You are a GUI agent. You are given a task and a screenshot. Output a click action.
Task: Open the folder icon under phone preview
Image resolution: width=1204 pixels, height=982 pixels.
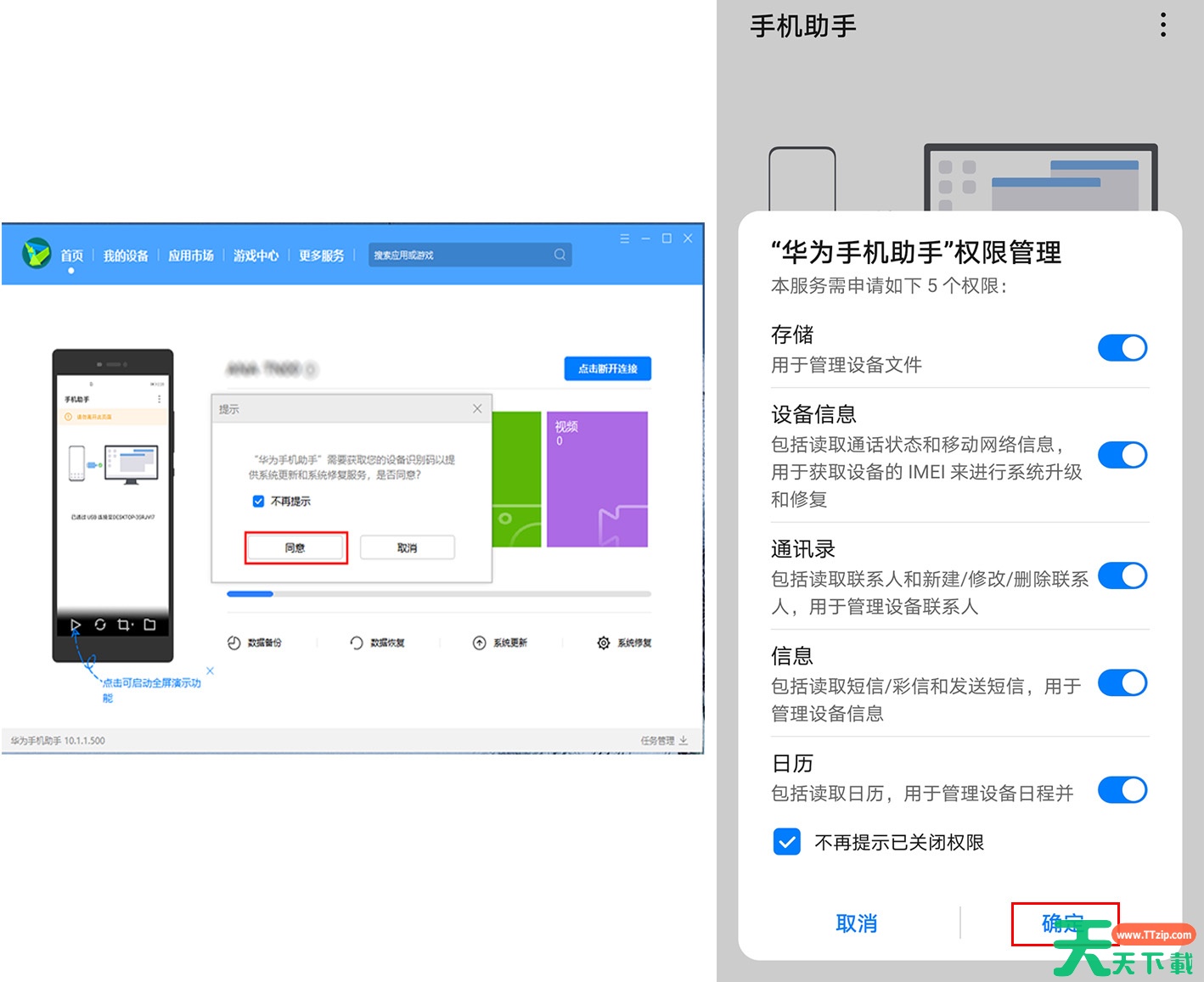pos(149,625)
